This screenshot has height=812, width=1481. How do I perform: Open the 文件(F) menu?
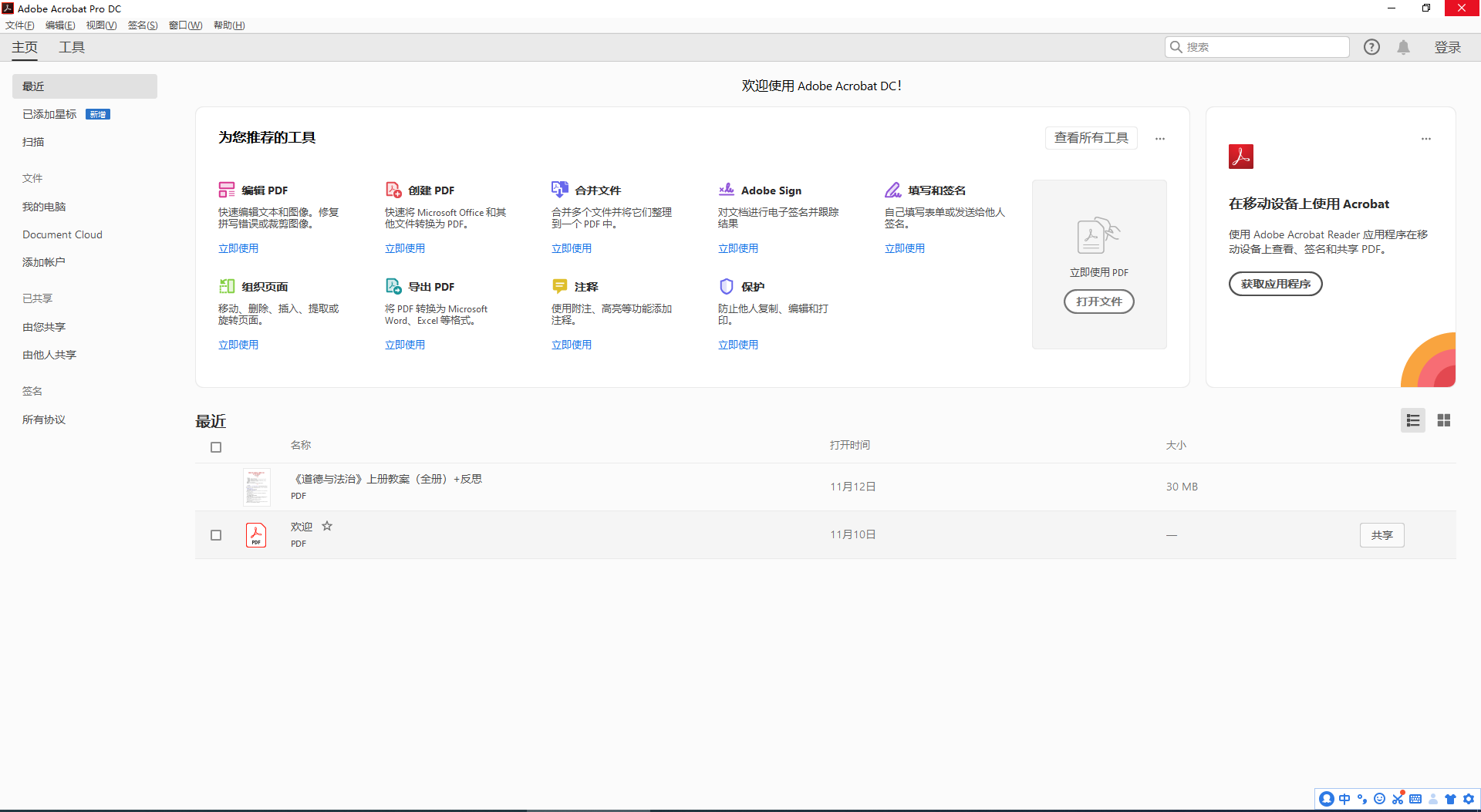point(20,25)
